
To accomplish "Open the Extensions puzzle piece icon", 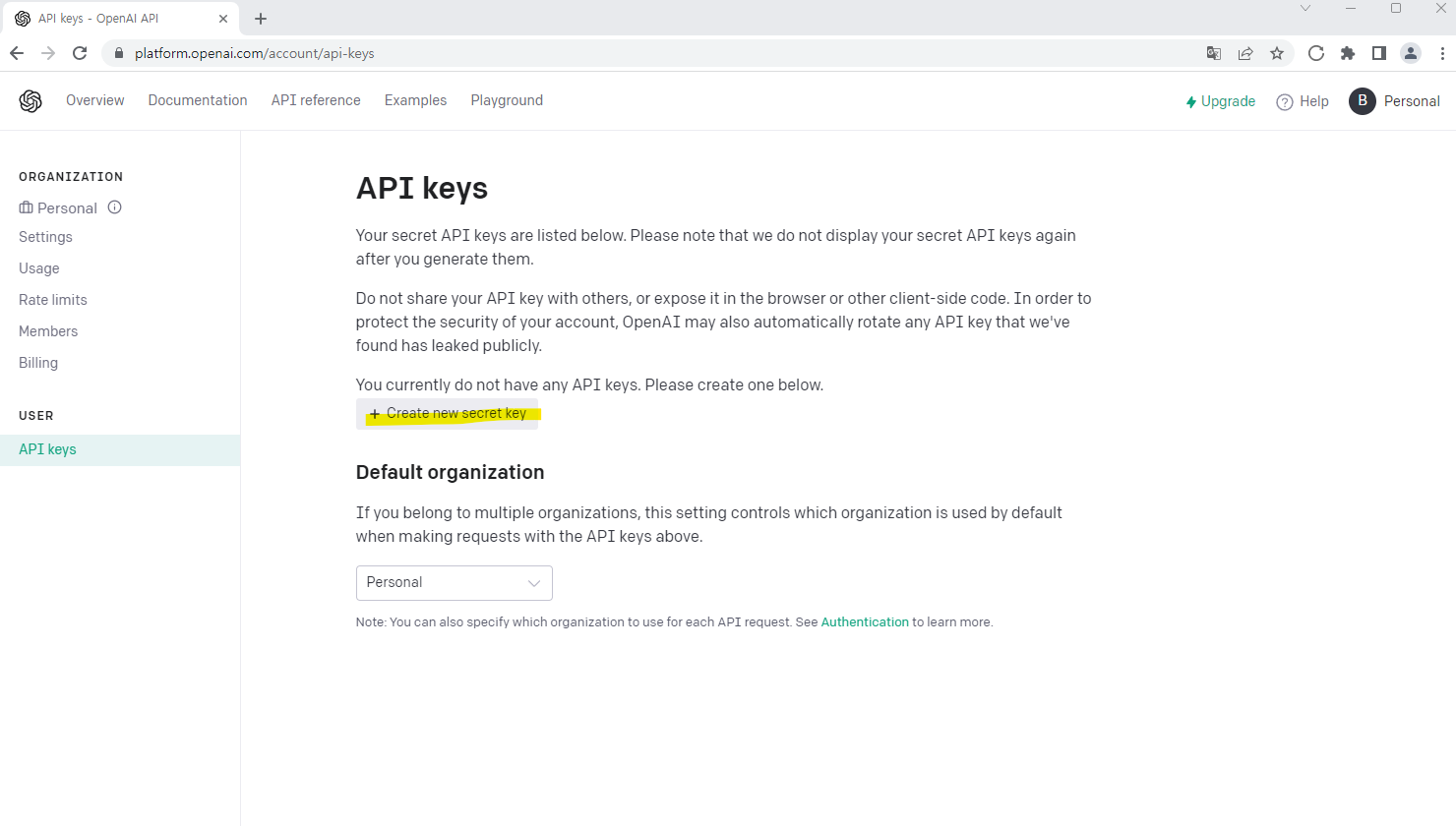I will click(1348, 53).
